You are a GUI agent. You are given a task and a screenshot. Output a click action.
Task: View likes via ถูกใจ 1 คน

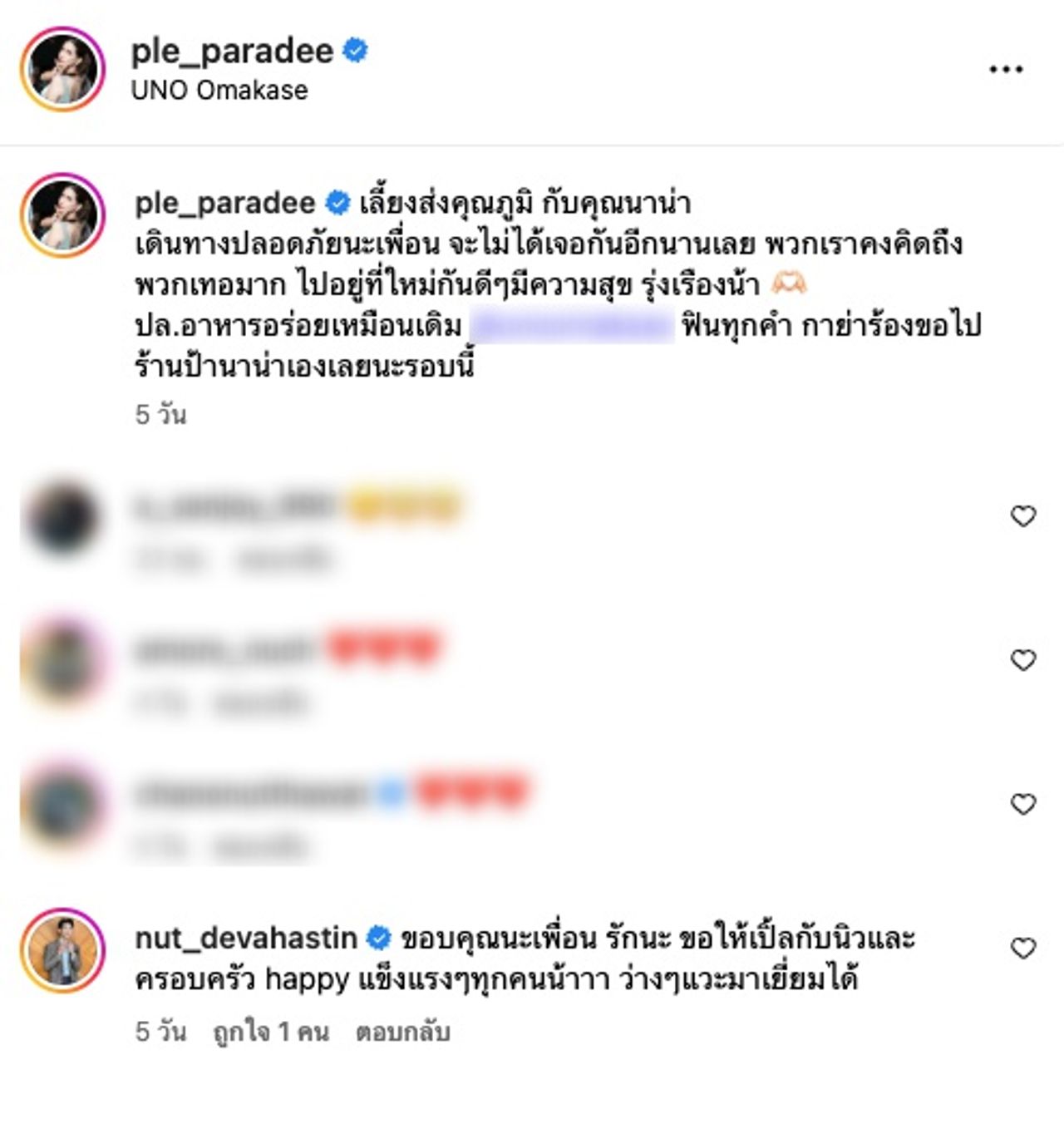271,1032
